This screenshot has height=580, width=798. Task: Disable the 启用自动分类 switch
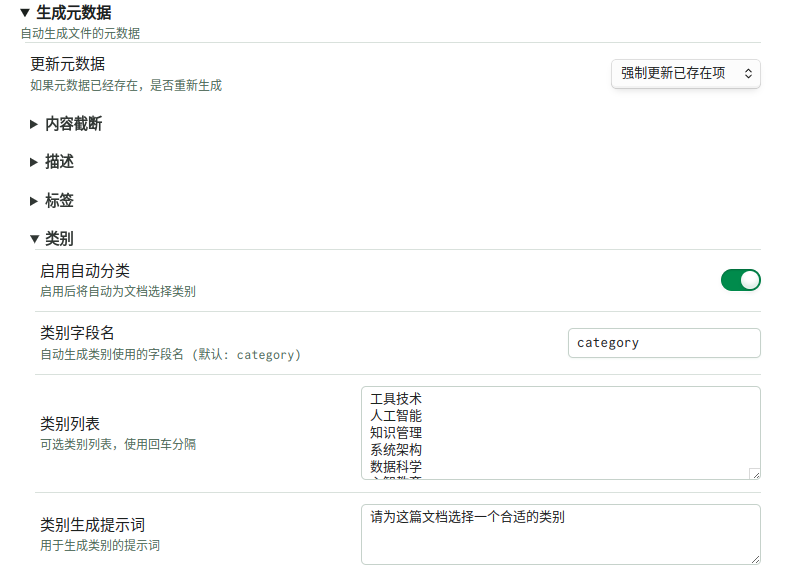click(x=740, y=280)
